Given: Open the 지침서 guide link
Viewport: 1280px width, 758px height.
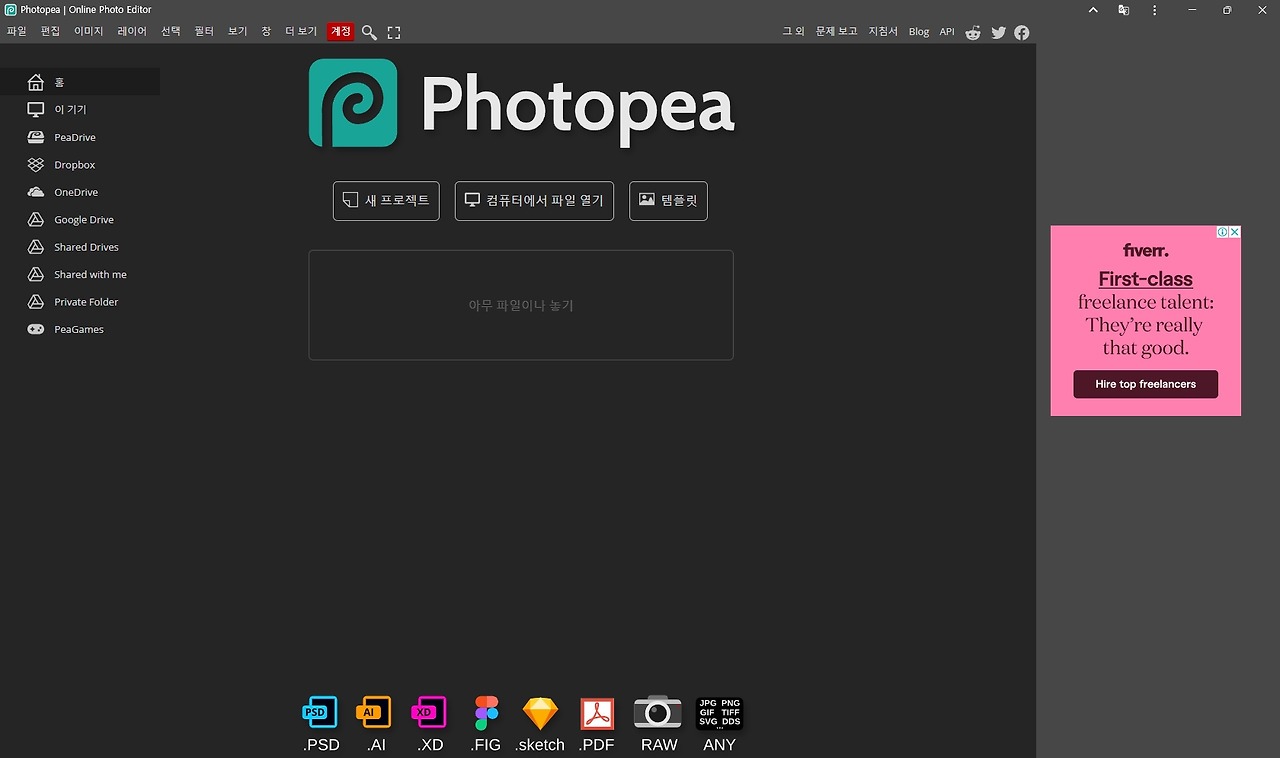Looking at the screenshot, I should [883, 32].
